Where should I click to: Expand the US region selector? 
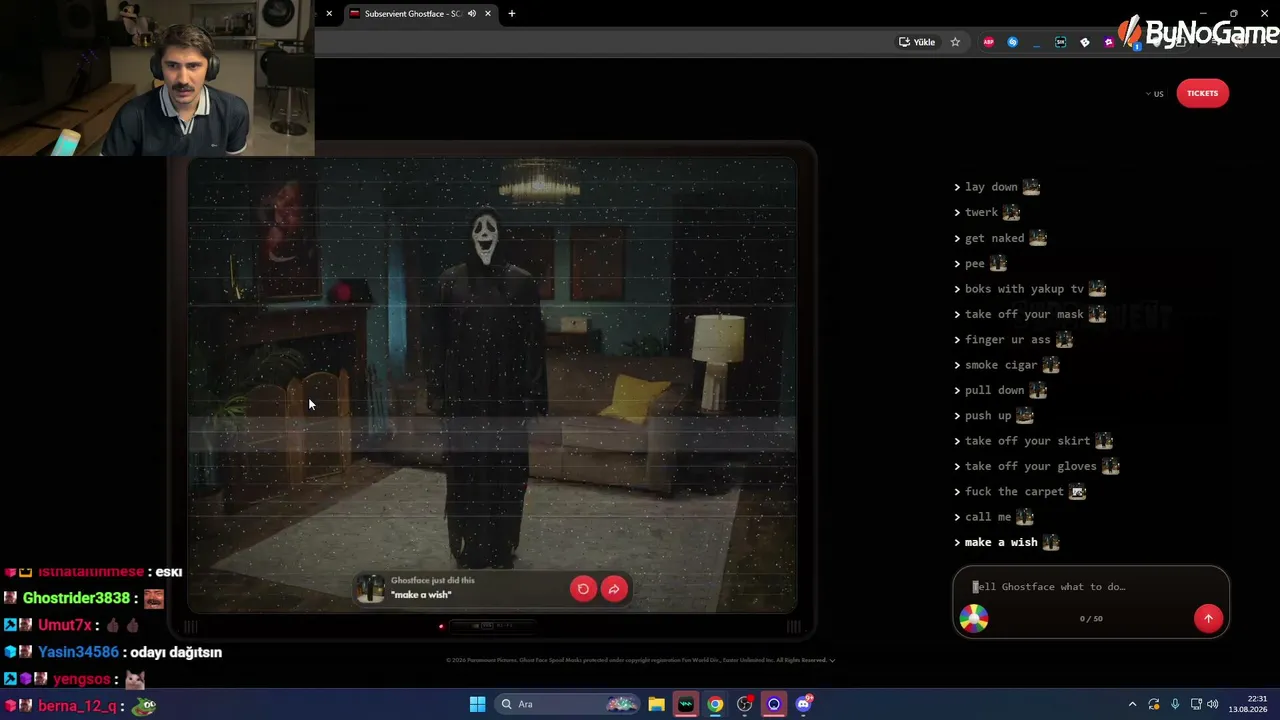click(1155, 94)
